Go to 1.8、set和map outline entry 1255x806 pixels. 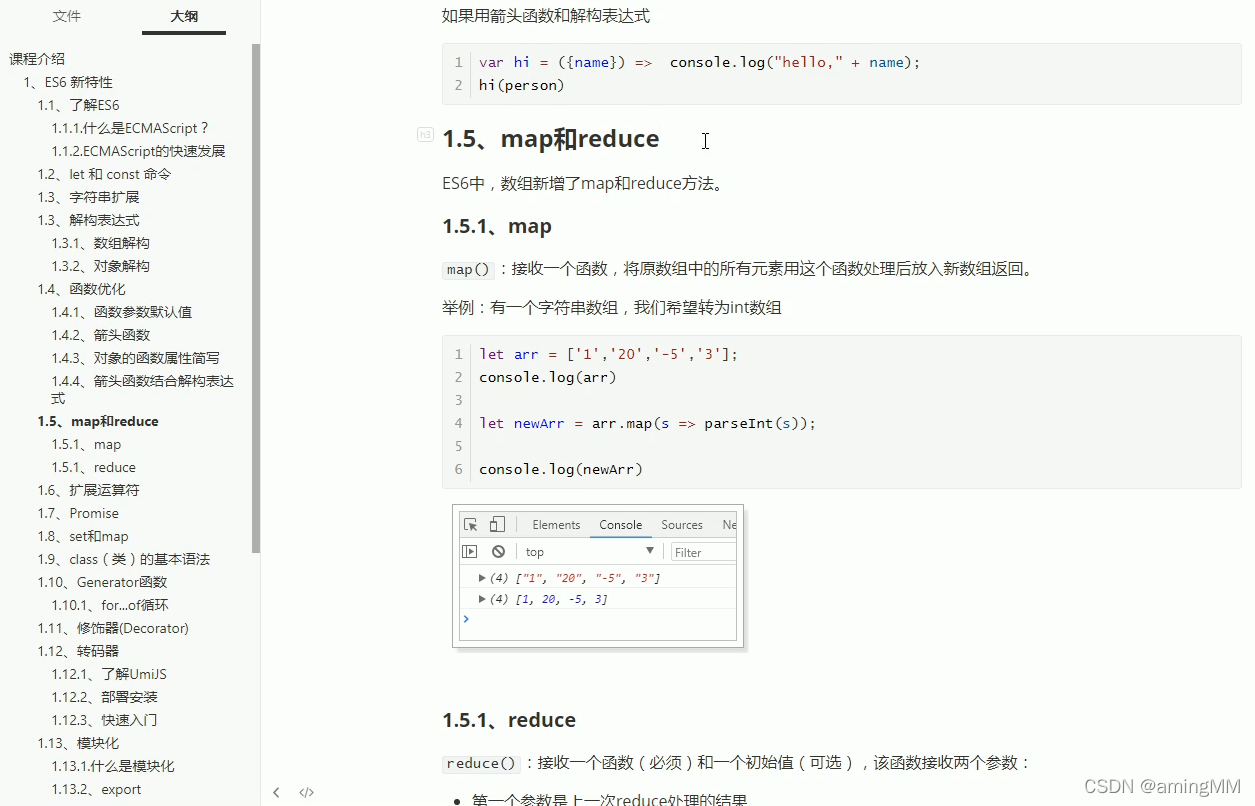point(83,536)
